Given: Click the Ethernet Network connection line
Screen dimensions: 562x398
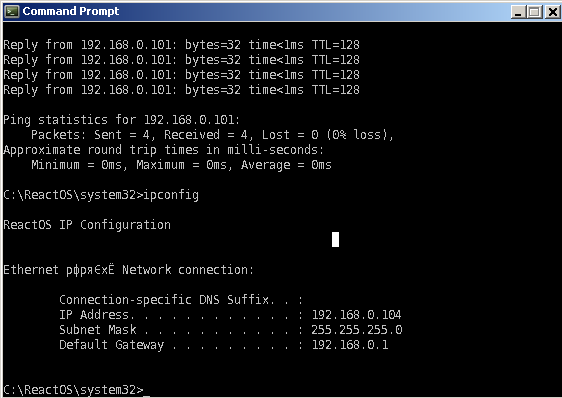Looking at the screenshot, I should coord(128,270).
